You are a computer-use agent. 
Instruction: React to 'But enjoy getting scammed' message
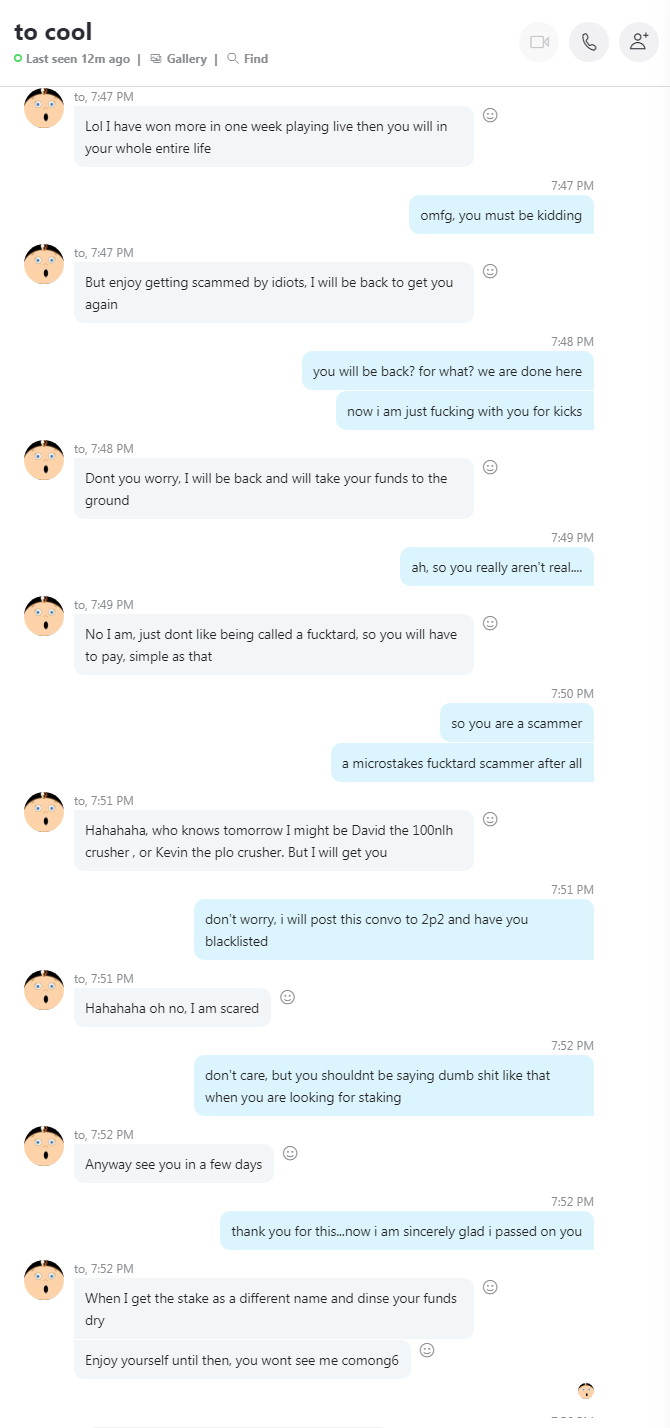tap(490, 271)
